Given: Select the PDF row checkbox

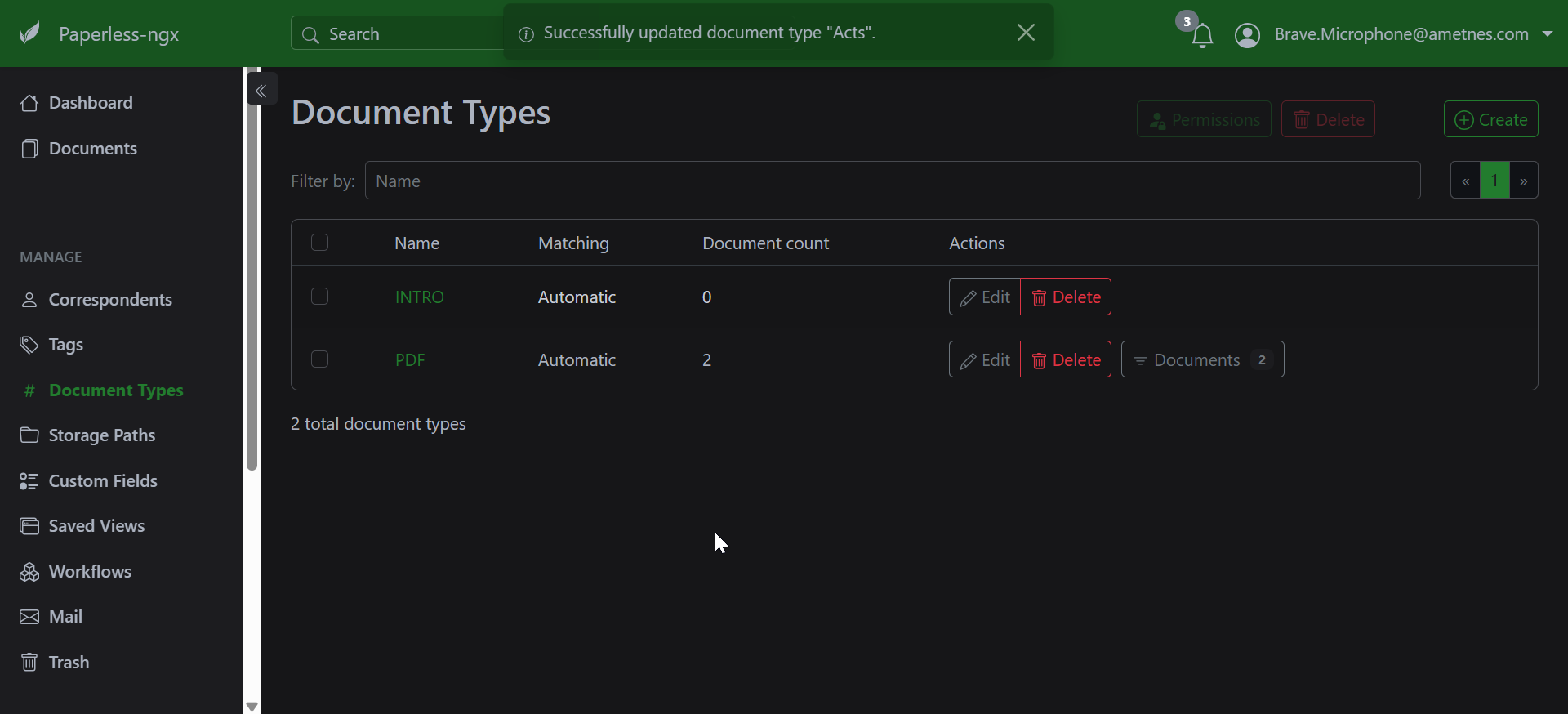Looking at the screenshot, I should [319, 359].
